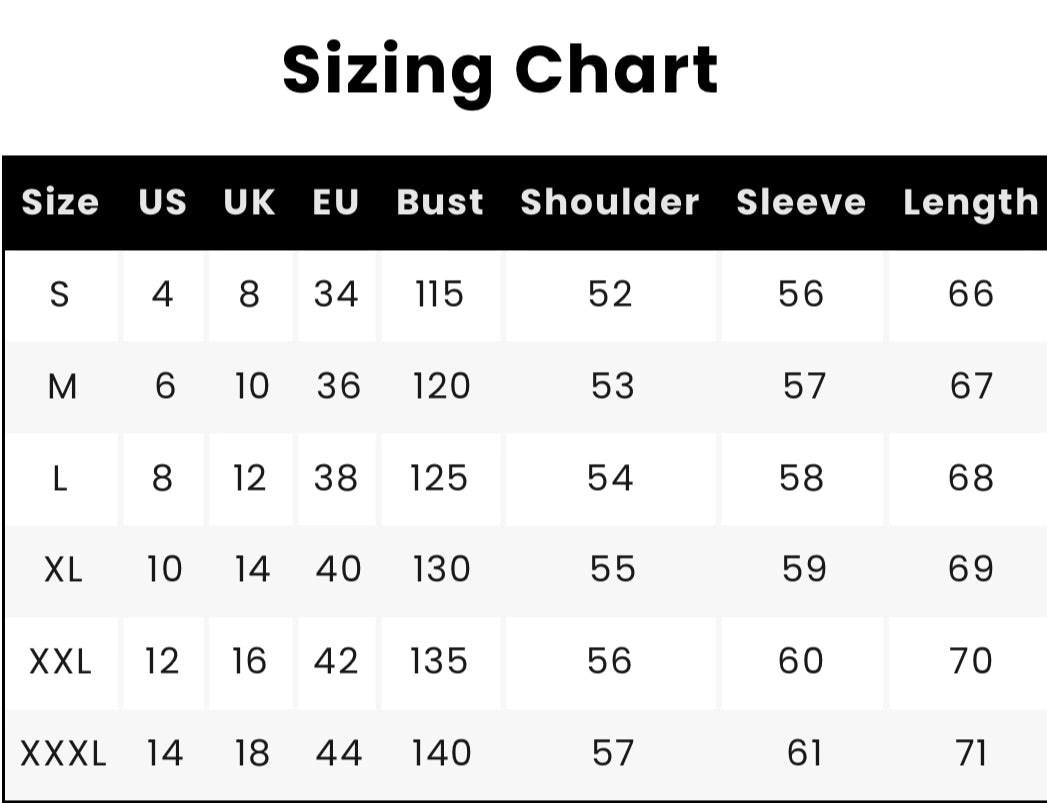1047x803 pixels.
Task: Click the Sizing Chart title
Action: click(499, 72)
